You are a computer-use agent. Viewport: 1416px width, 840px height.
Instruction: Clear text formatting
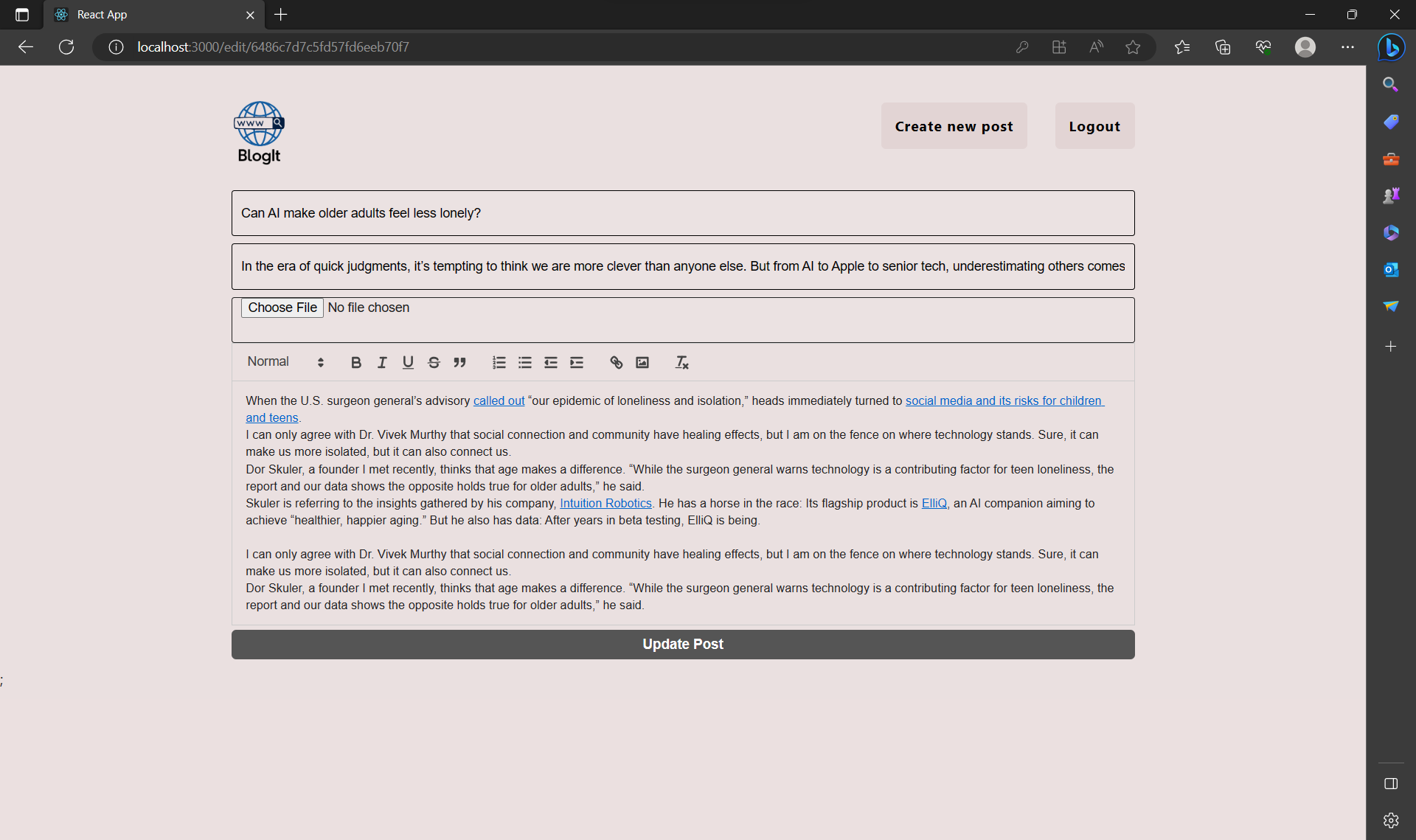tap(682, 362)
